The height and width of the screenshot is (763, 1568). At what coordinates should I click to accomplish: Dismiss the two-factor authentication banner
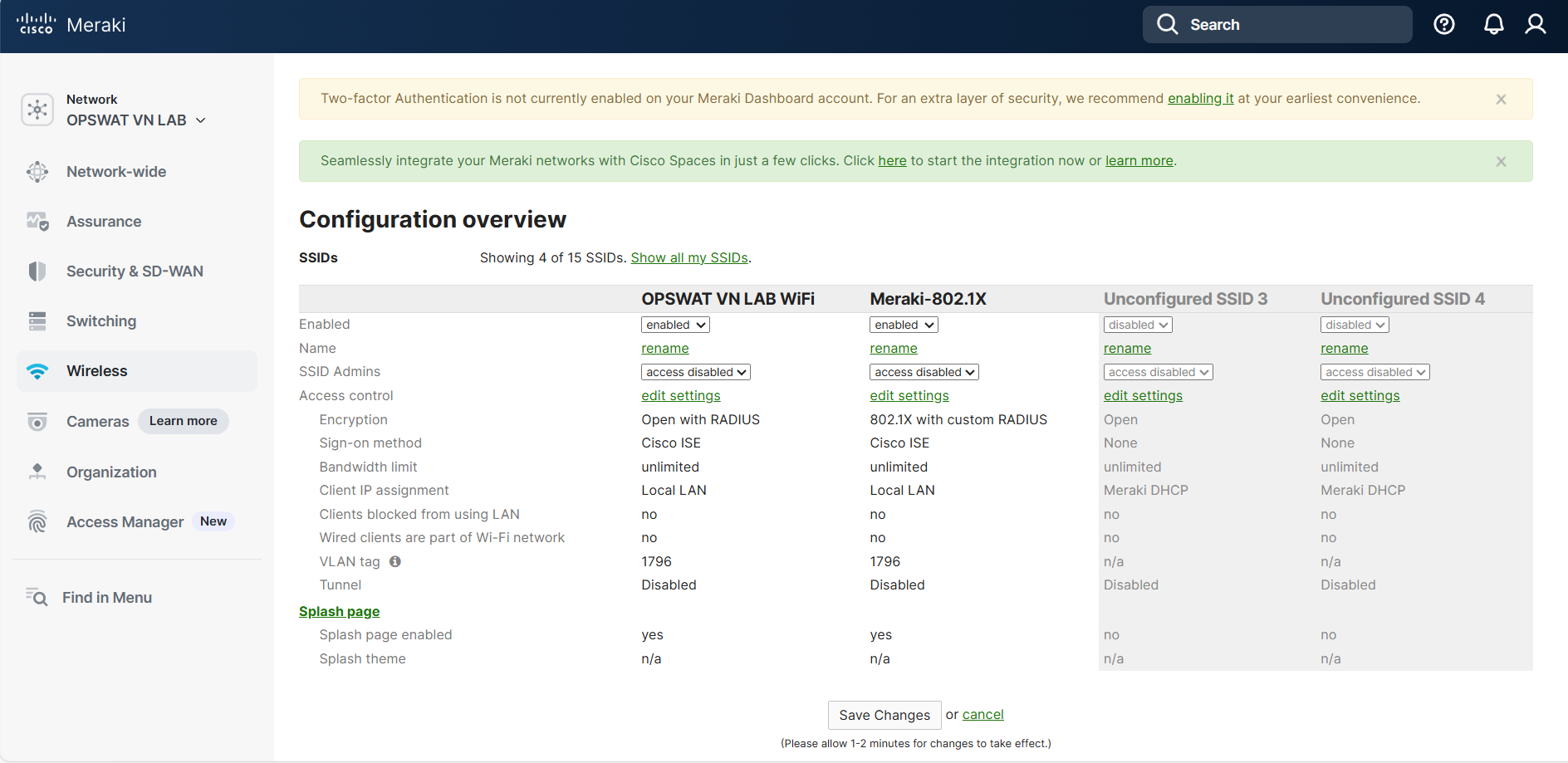pyautogui.click(x=1501, y=100)
